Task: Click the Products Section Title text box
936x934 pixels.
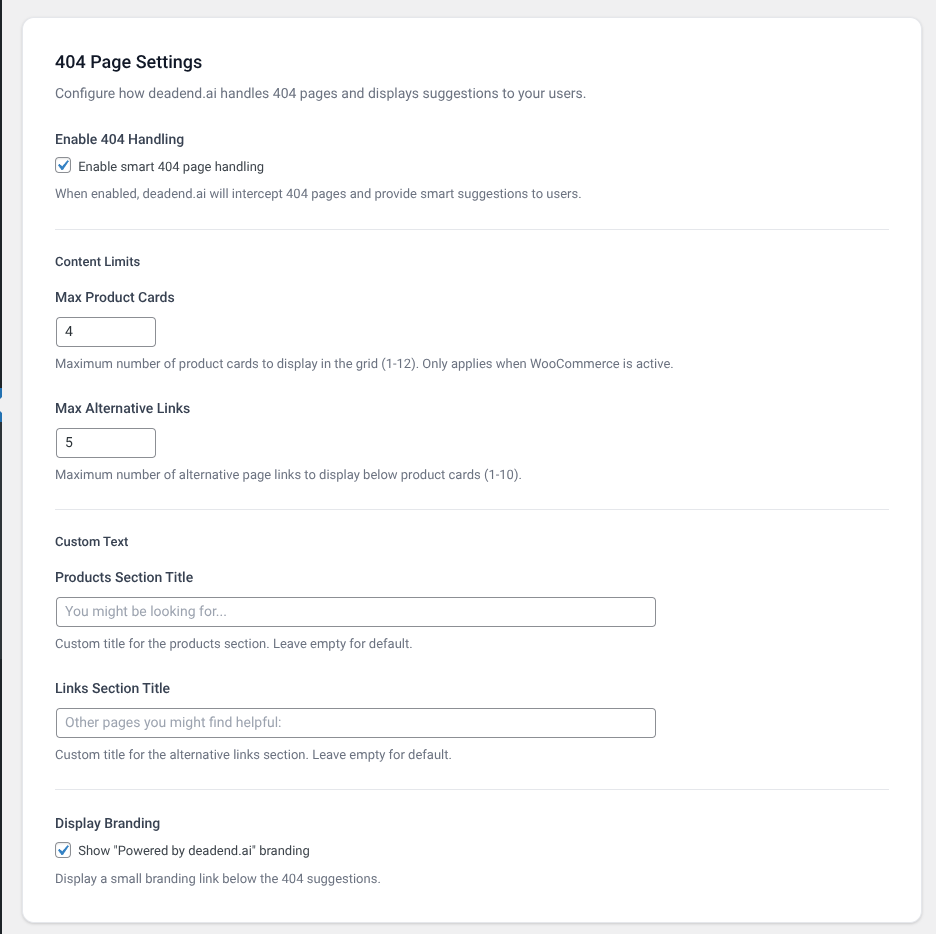Action: [x=355, y=611]
